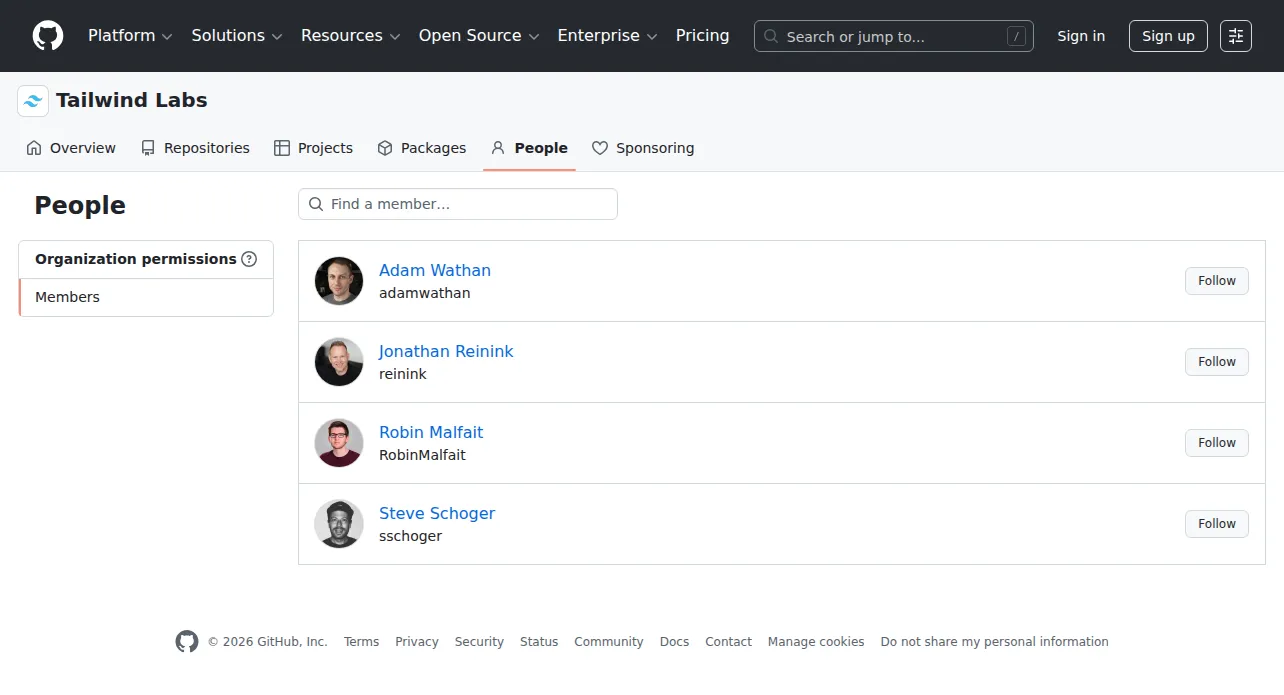Expand the Enterprise menu
Image resolution: width=1284 pixels, height=695 pixels.
coord(607,36)
